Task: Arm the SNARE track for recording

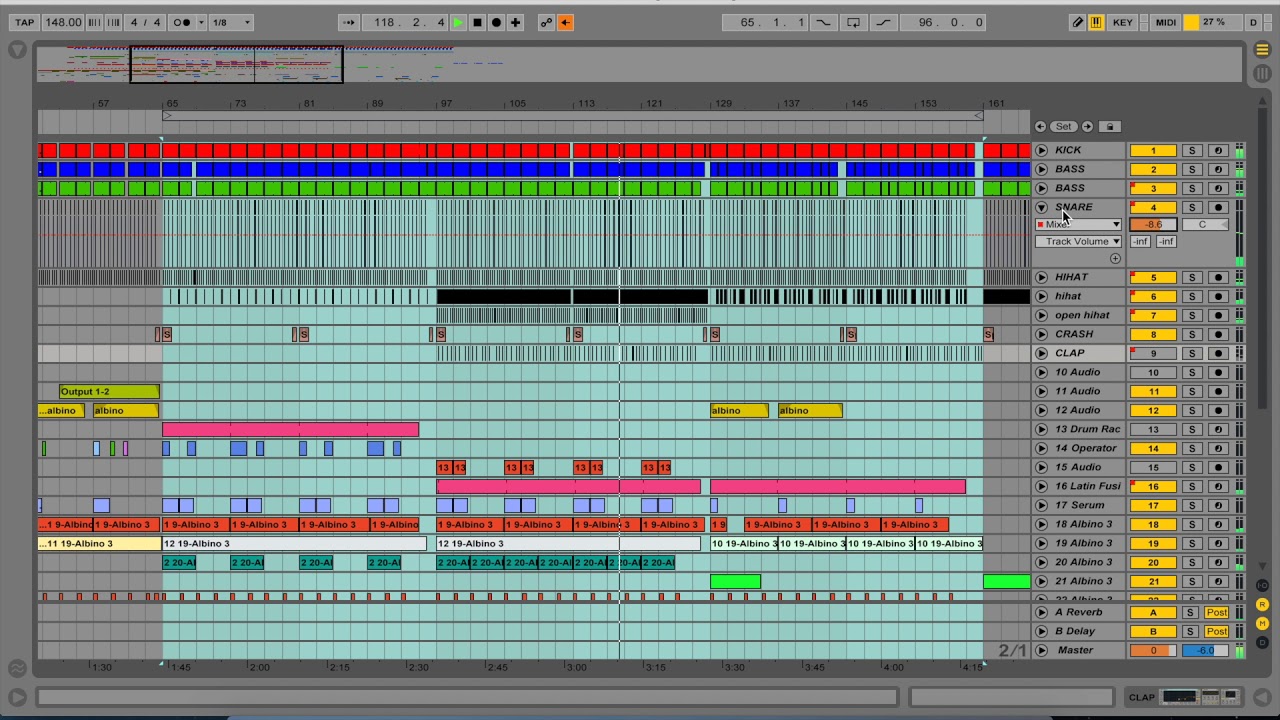Action: 1218,207
